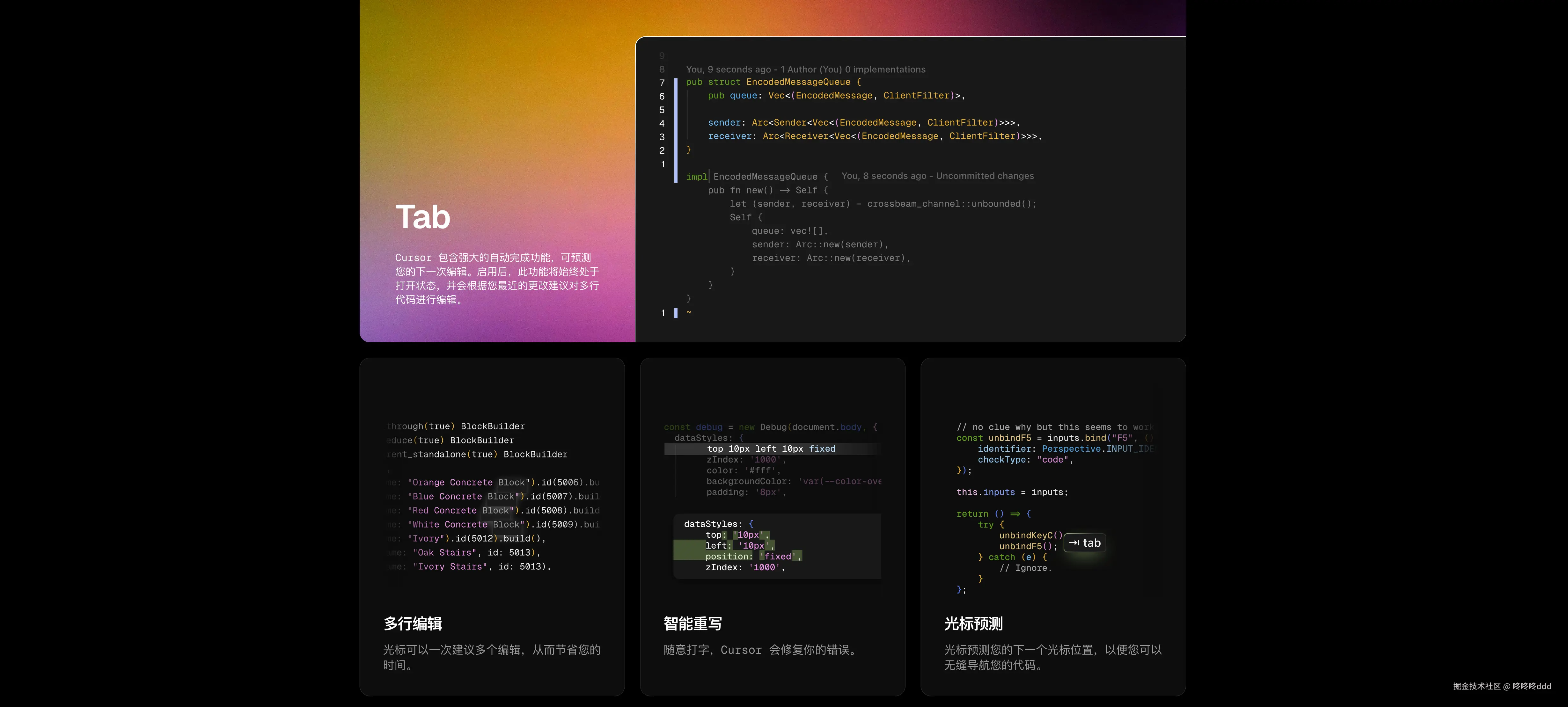Click the "光标预测" card heading
Image resolution: width=1568 pixels, height=707 pixels.
[973, 623]
